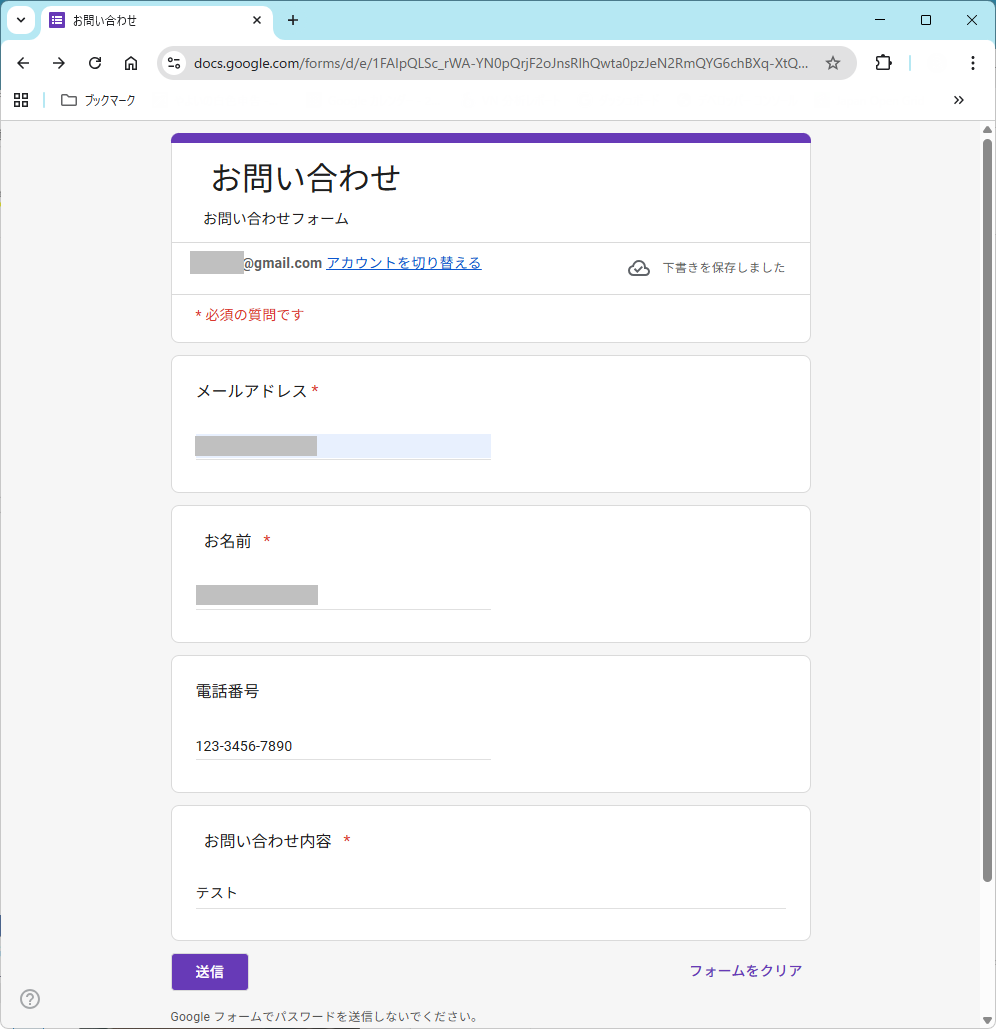Open the browser home page
This screenshot has height=1029, width=996.
tap(131, 63)
